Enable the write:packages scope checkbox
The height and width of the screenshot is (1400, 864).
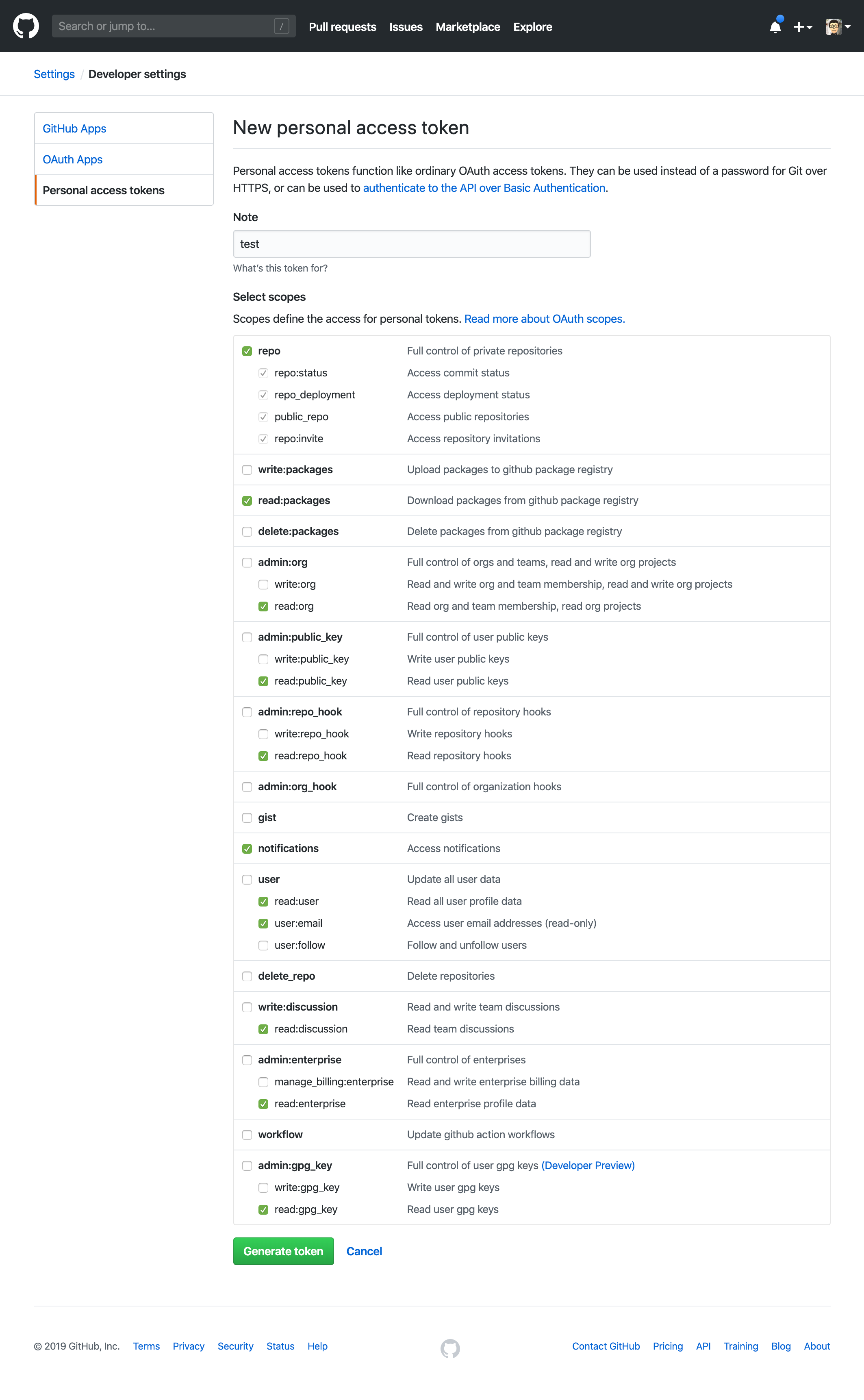(247, 470)
